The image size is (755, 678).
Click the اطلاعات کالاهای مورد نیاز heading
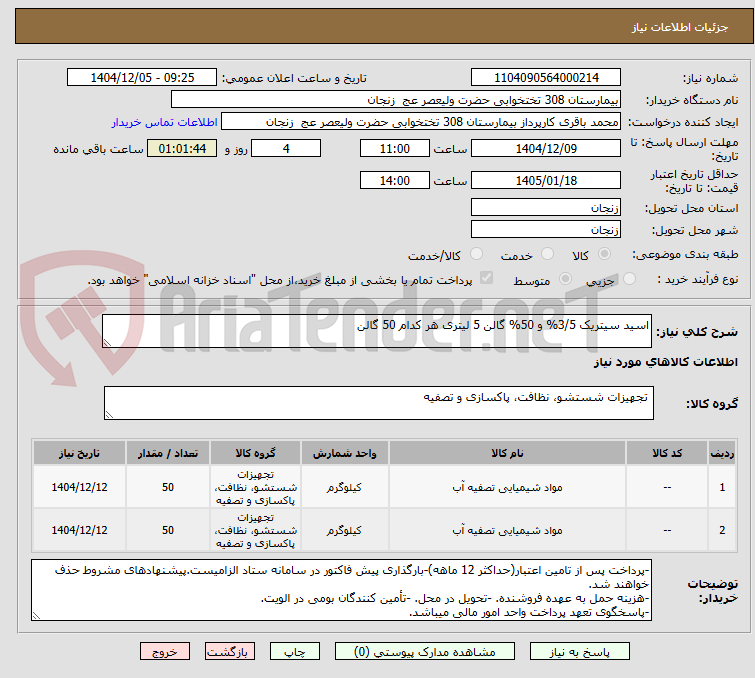click(x=665, y=362)
